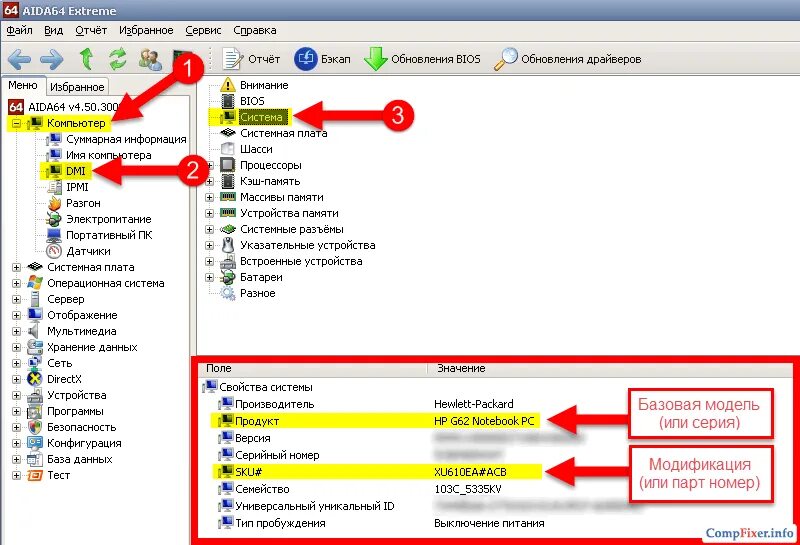Click the users manage toolbar icon
Image resolution: width=800 pixels, height=545 pixels.
150,59
